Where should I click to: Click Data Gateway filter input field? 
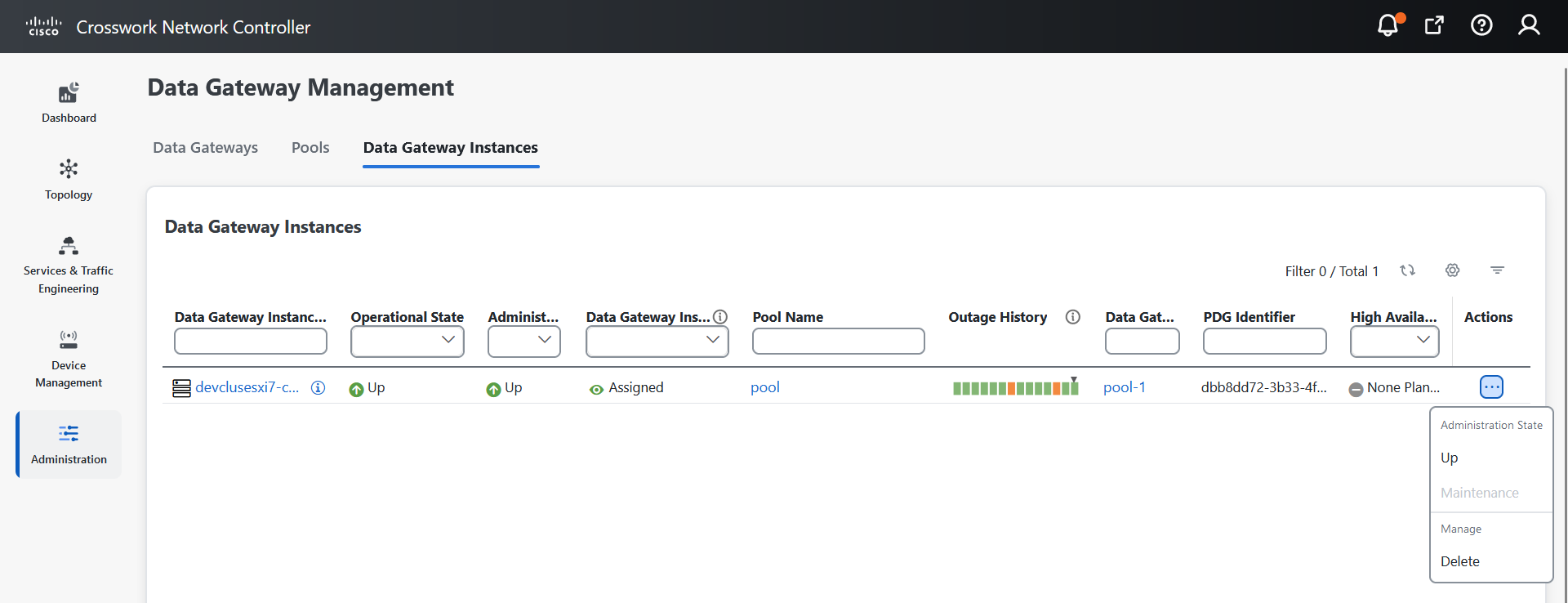(x=1143, y=341)
